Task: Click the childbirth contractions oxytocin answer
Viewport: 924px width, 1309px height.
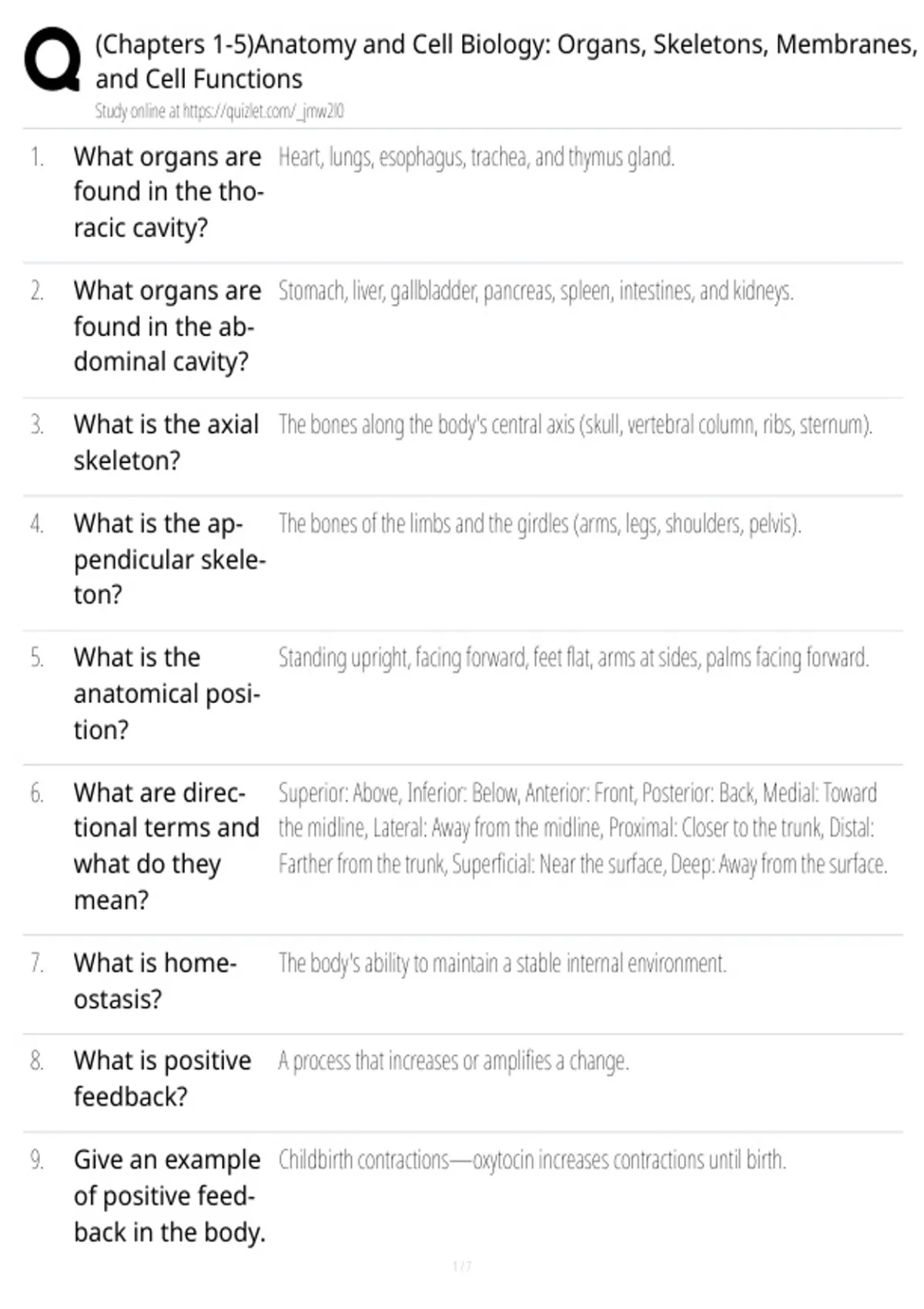Action: point(532,1160)
